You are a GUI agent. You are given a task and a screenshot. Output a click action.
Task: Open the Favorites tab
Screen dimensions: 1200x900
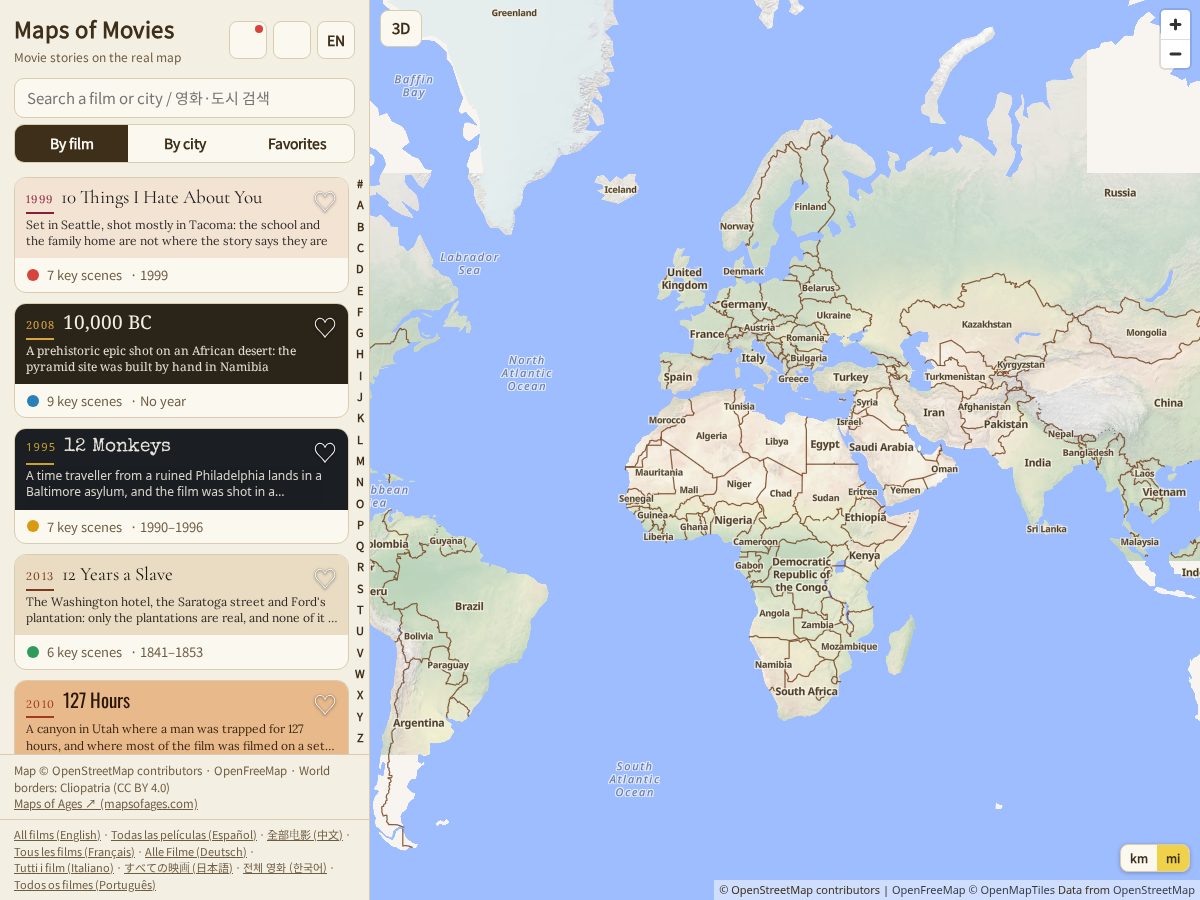(x=297, y=144)
